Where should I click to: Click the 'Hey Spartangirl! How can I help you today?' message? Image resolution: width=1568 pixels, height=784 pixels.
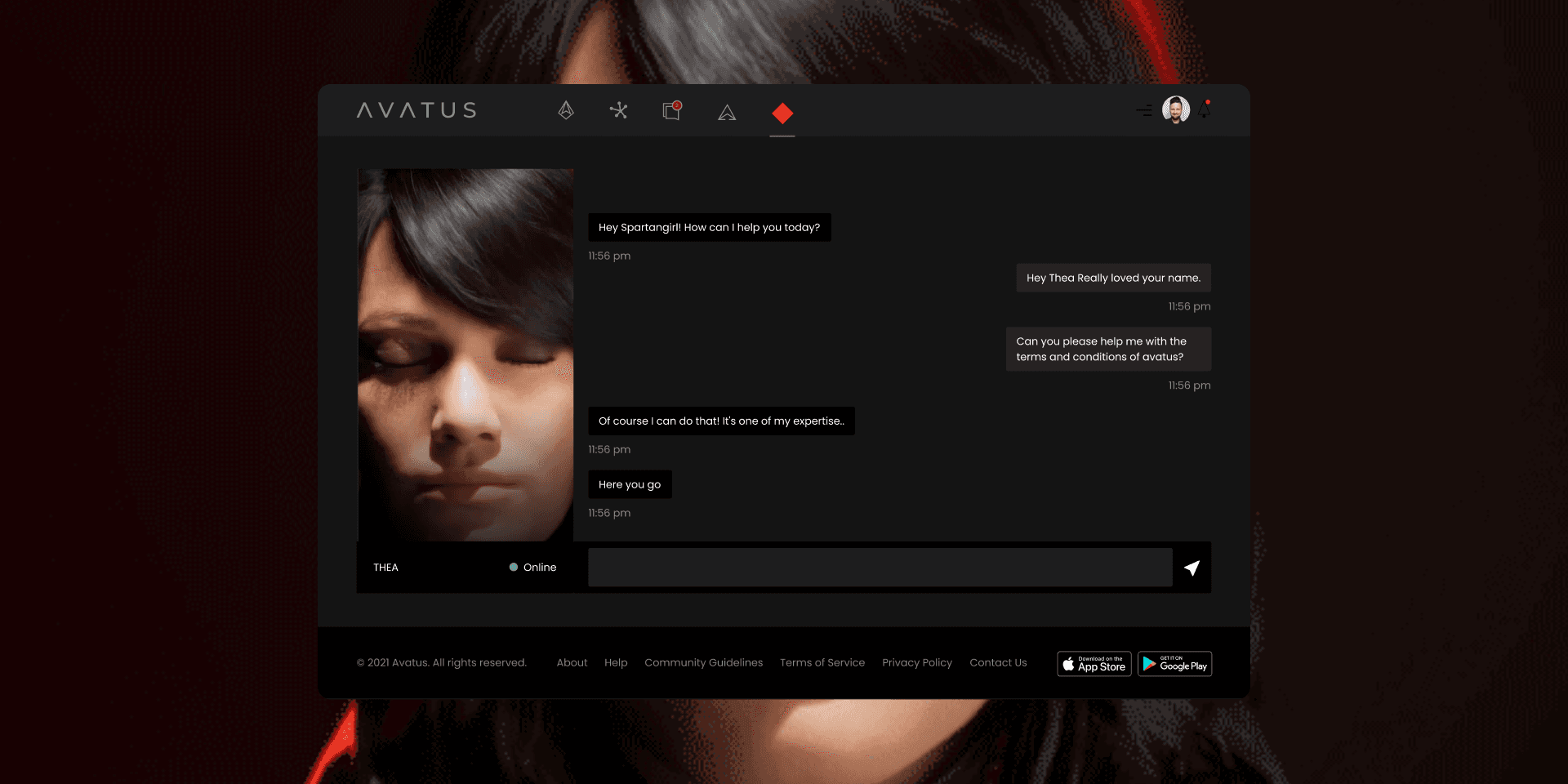(710, 228)
